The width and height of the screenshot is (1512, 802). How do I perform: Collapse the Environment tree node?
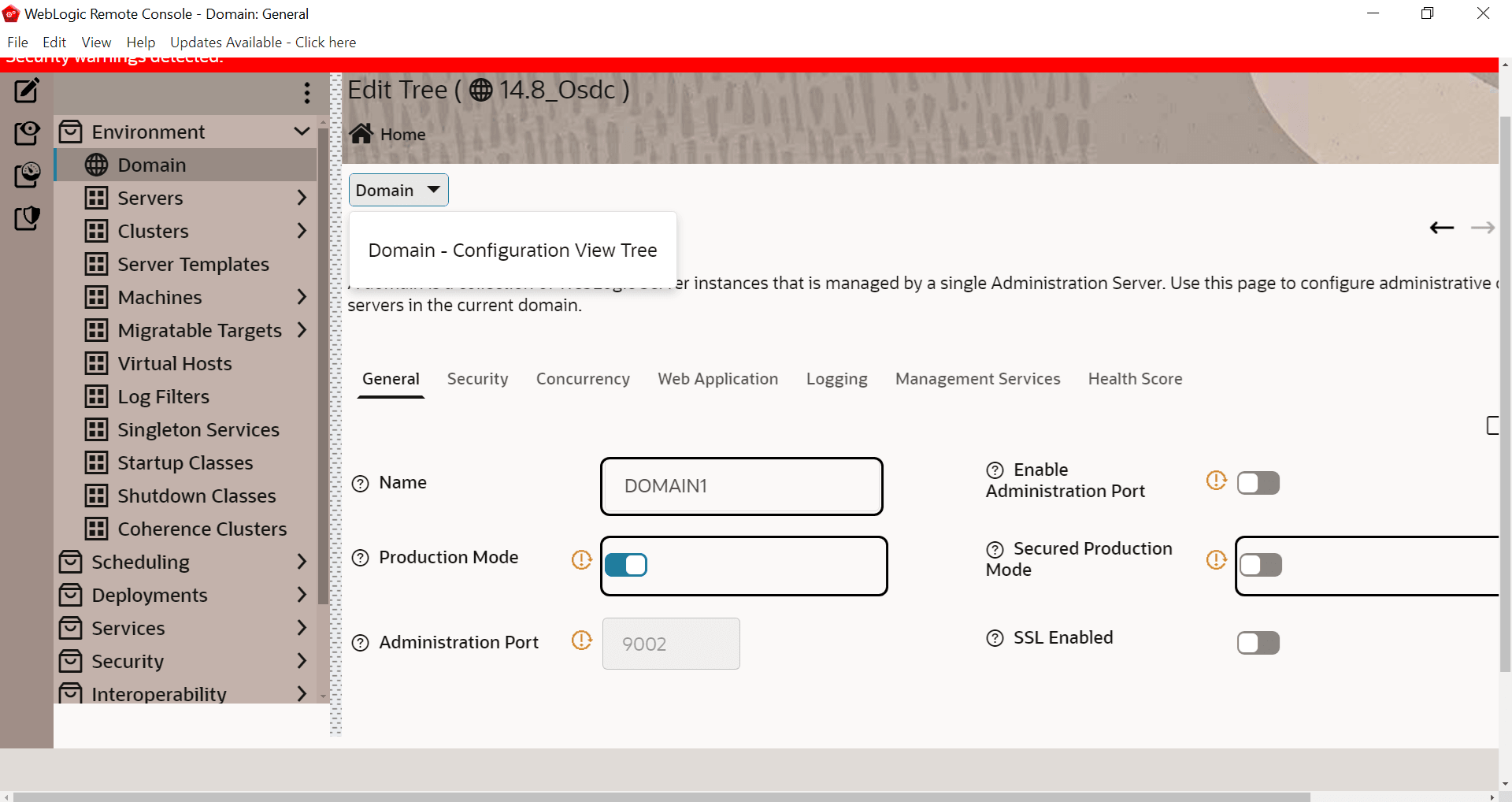[302, 132]
